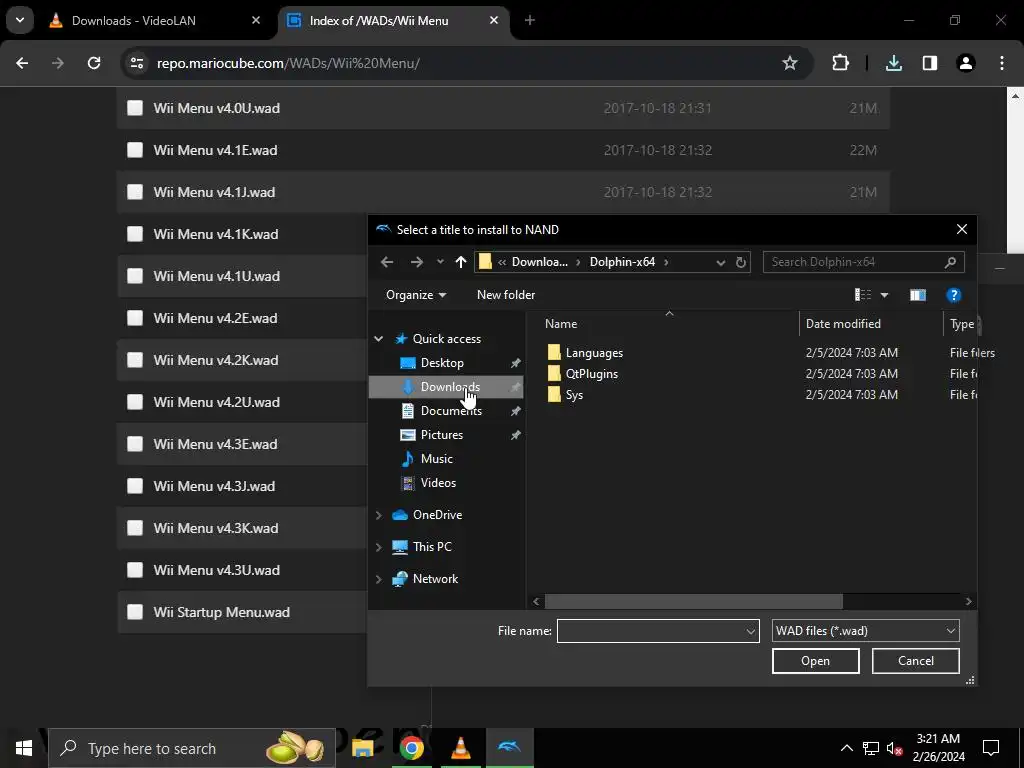Screen dimensions: 1024x768
Task: Click Cancel button in dialog
Action: (x=916, y=661)
